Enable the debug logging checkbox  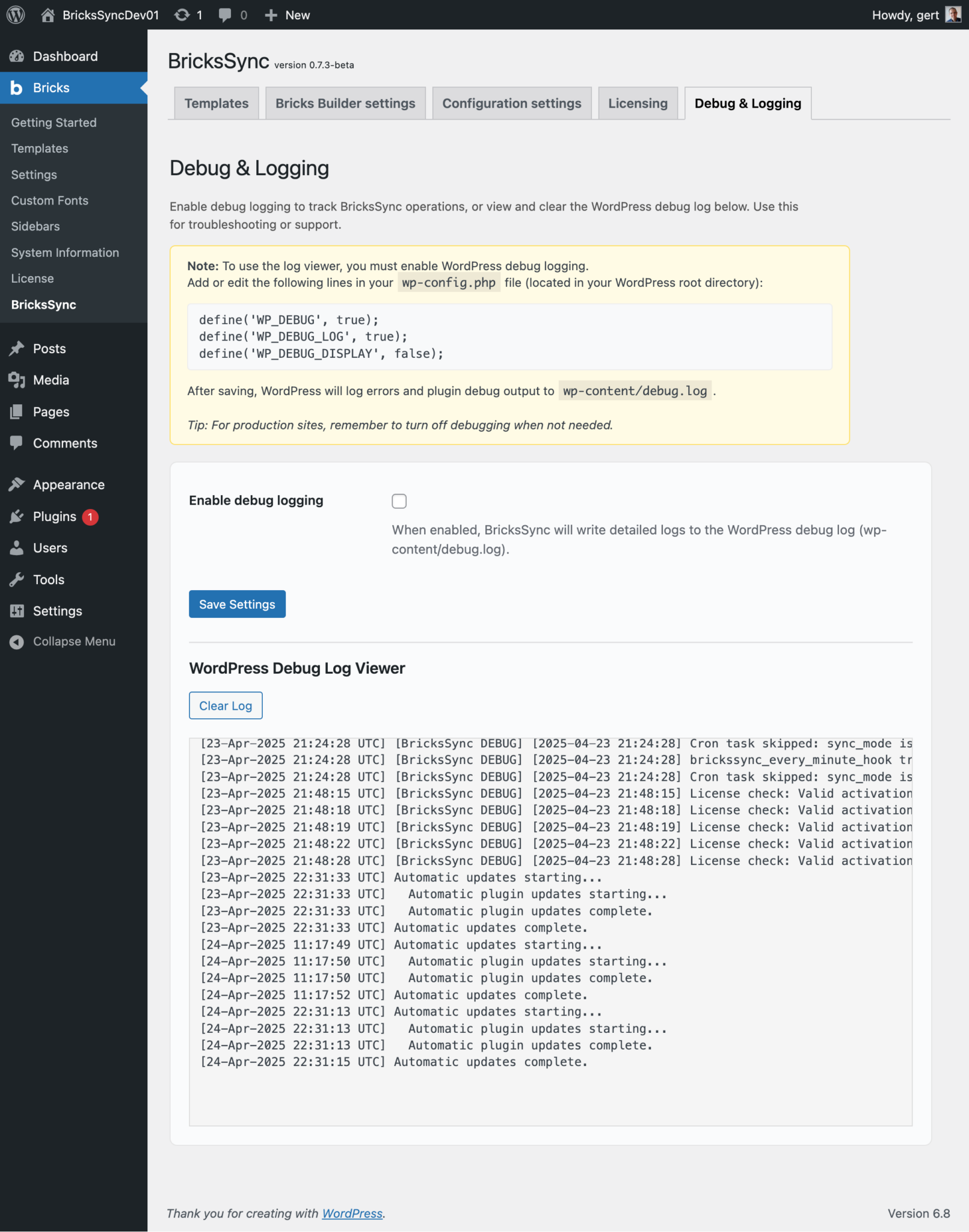click(x=399, y=500)
